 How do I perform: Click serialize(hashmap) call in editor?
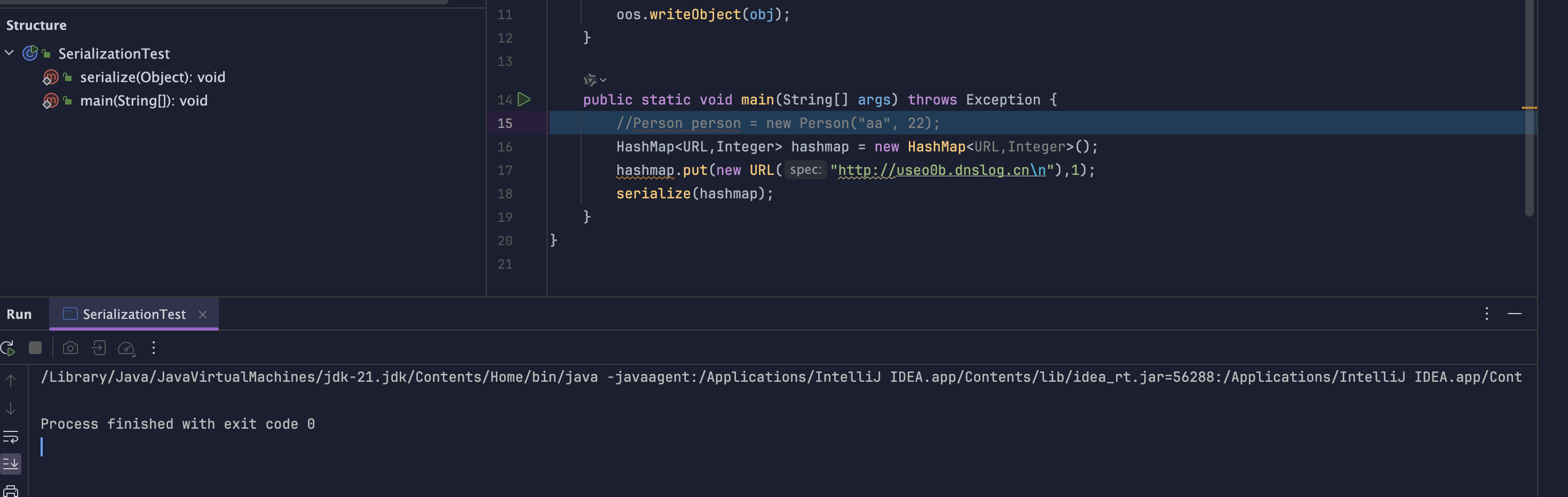[x=694, y=194]
